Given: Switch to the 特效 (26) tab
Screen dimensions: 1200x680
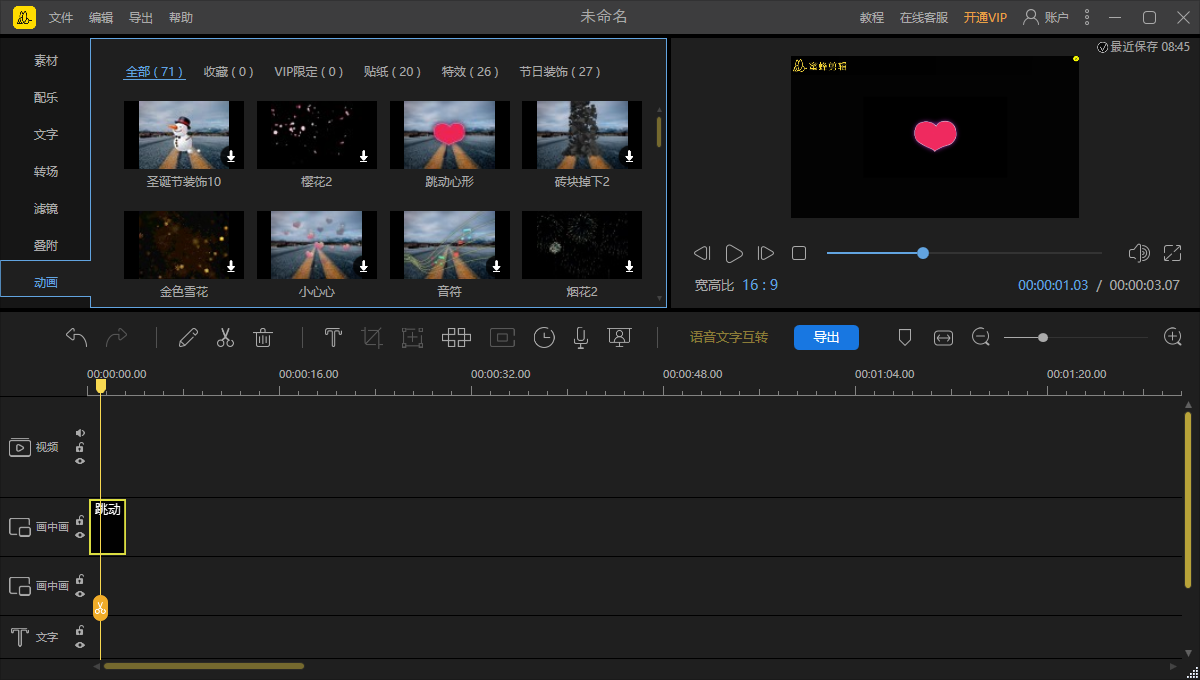Looking at the screenshot, I should (470, 72).
